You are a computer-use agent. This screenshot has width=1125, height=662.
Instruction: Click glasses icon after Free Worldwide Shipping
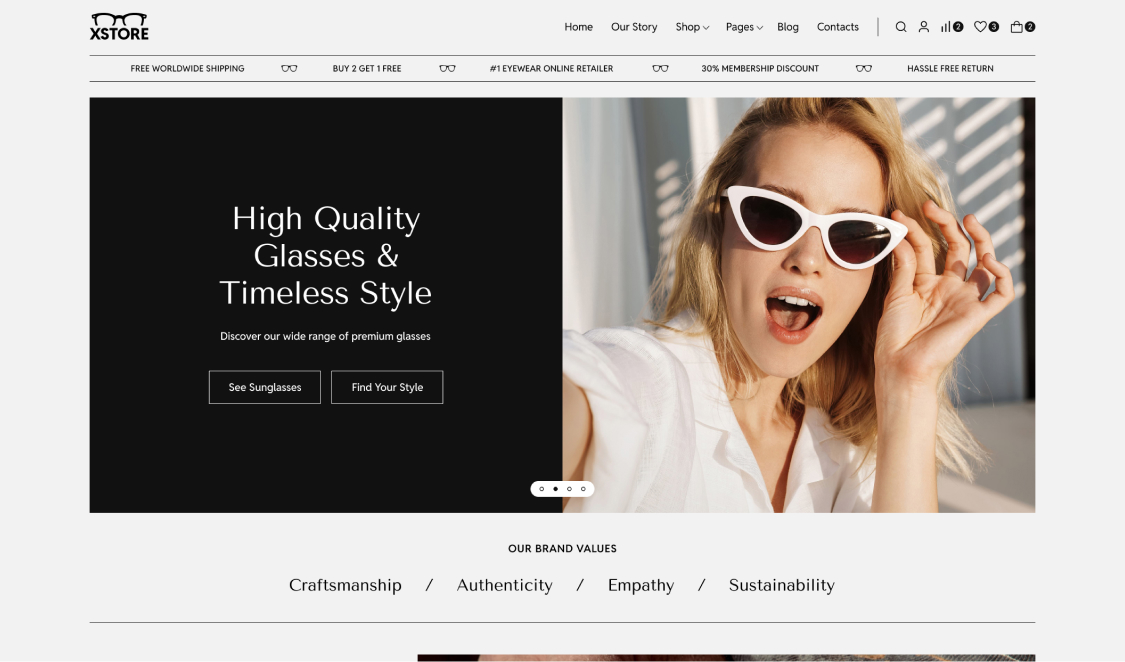pyautogui.click(x=289, y=69)
